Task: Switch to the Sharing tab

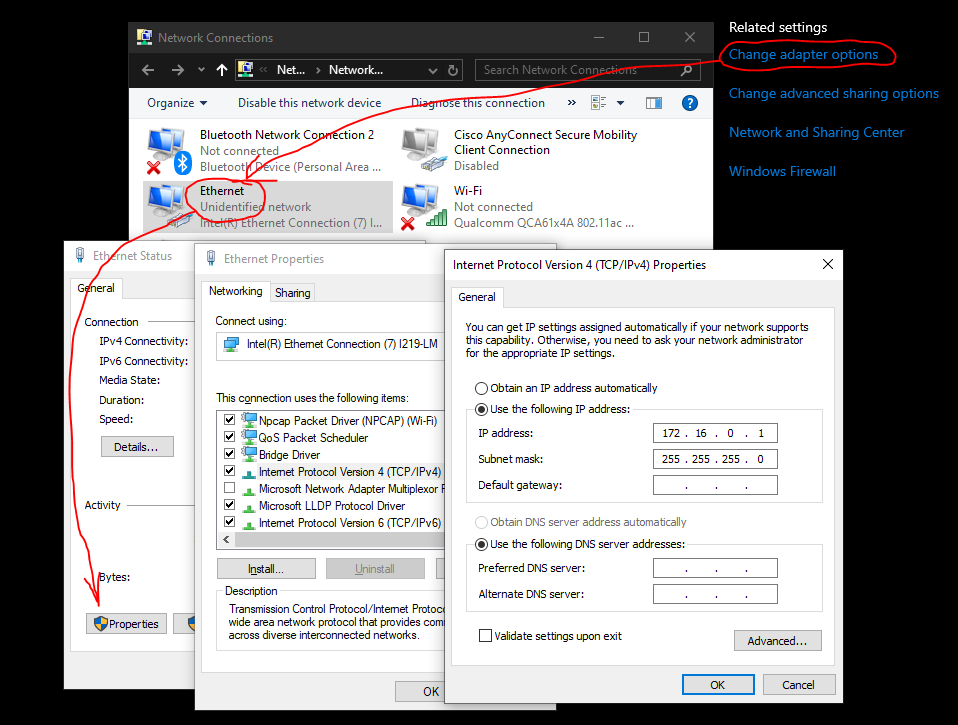Action: (292, 293)
